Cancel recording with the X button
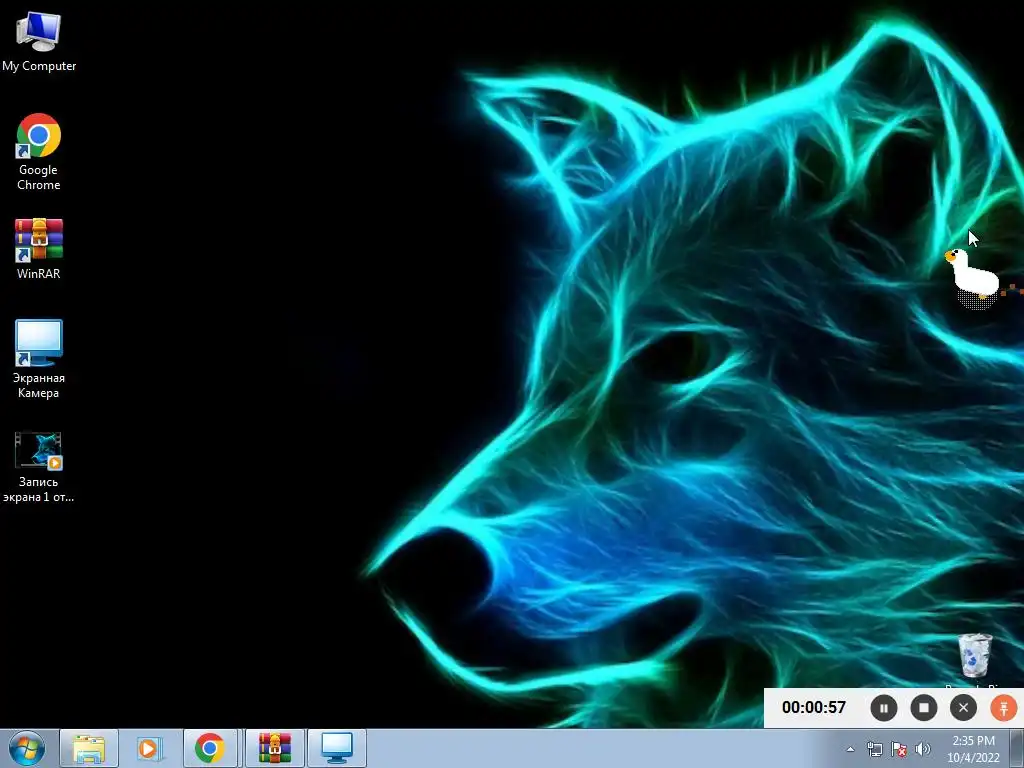Image resolution: width=1024 pixels, height=768 pixels. point(963,708)
